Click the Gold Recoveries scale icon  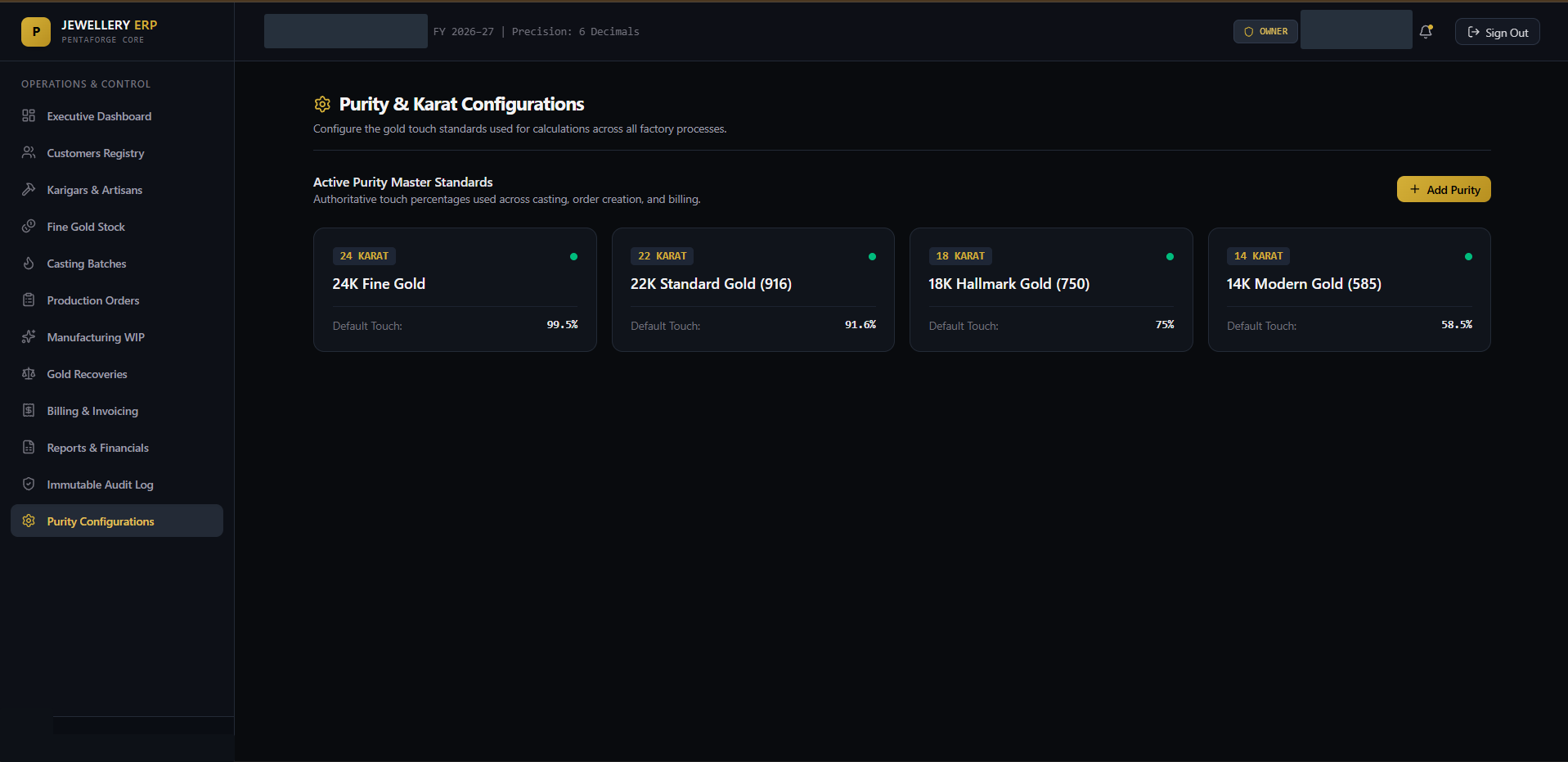(29, 373)
